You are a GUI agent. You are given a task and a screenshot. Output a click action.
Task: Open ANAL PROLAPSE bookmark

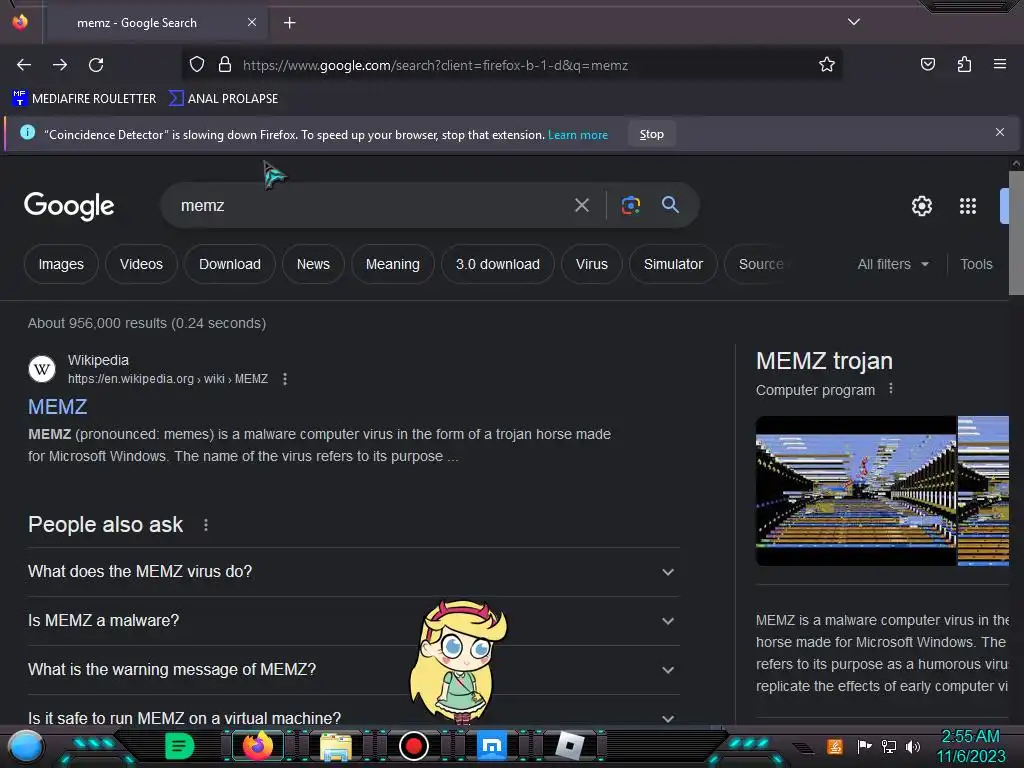click(223, 99)
